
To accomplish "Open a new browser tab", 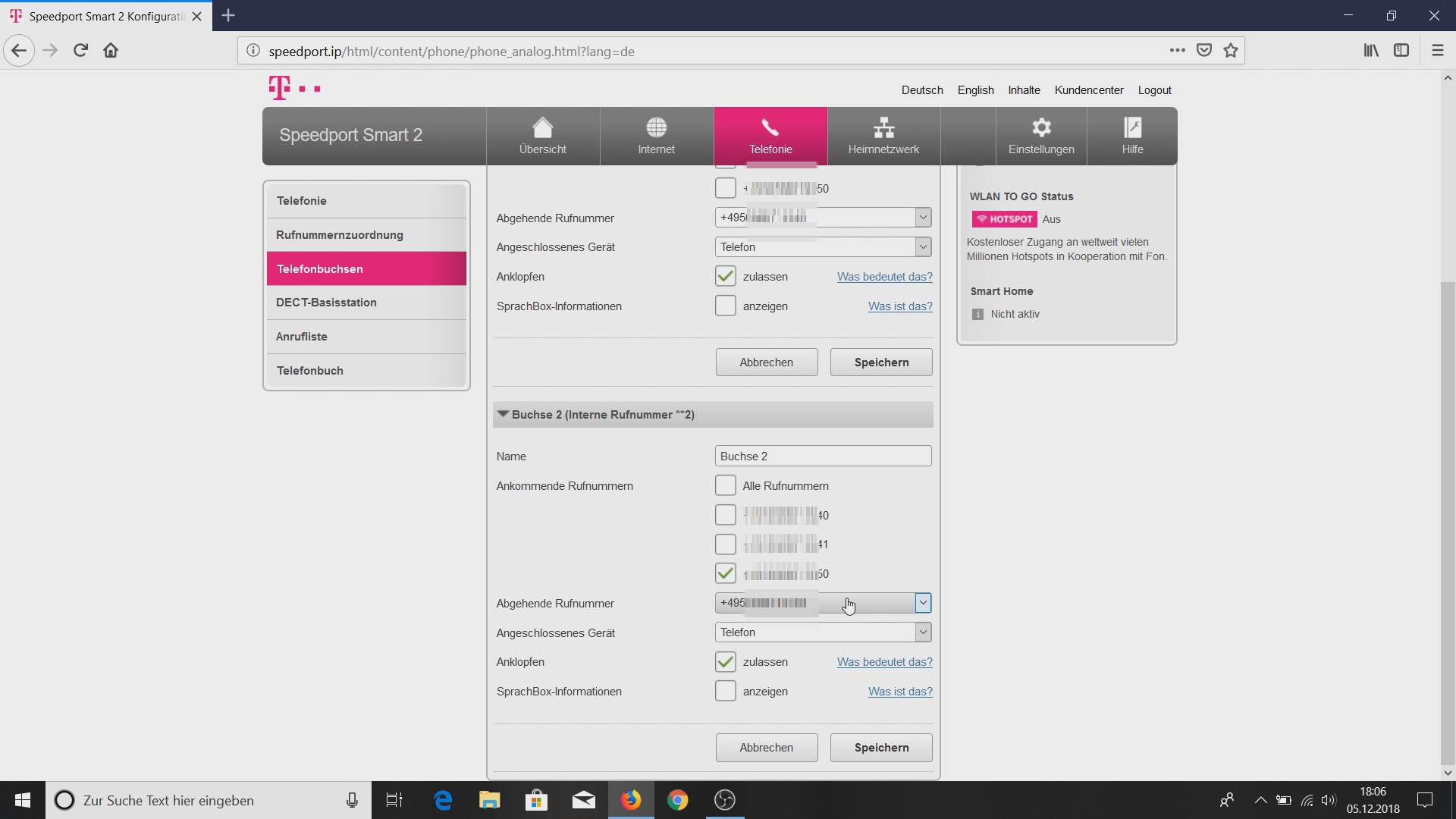I will pos(228,15).
